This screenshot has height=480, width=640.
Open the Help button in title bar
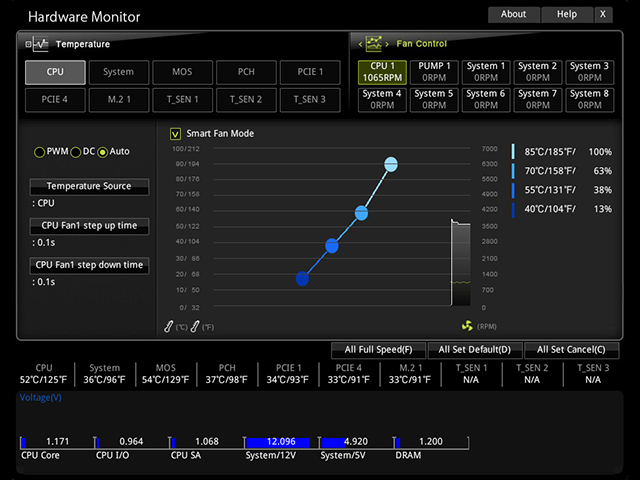click(567, 14)
